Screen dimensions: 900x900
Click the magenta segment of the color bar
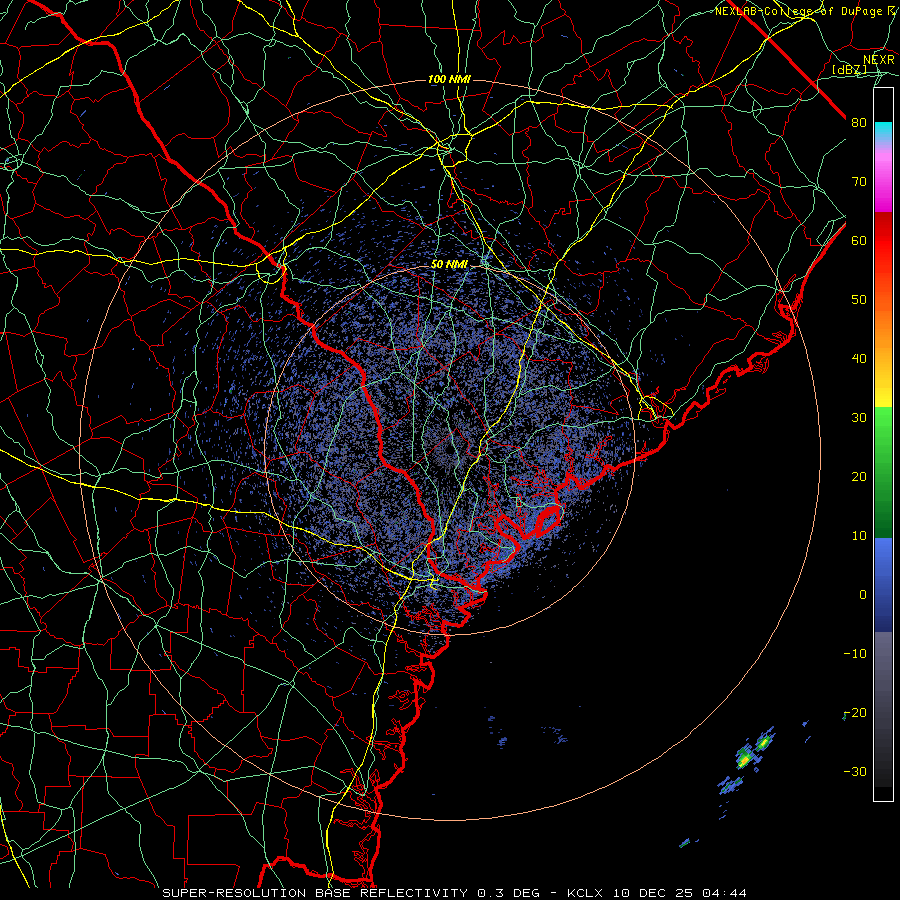coord(883,183)
